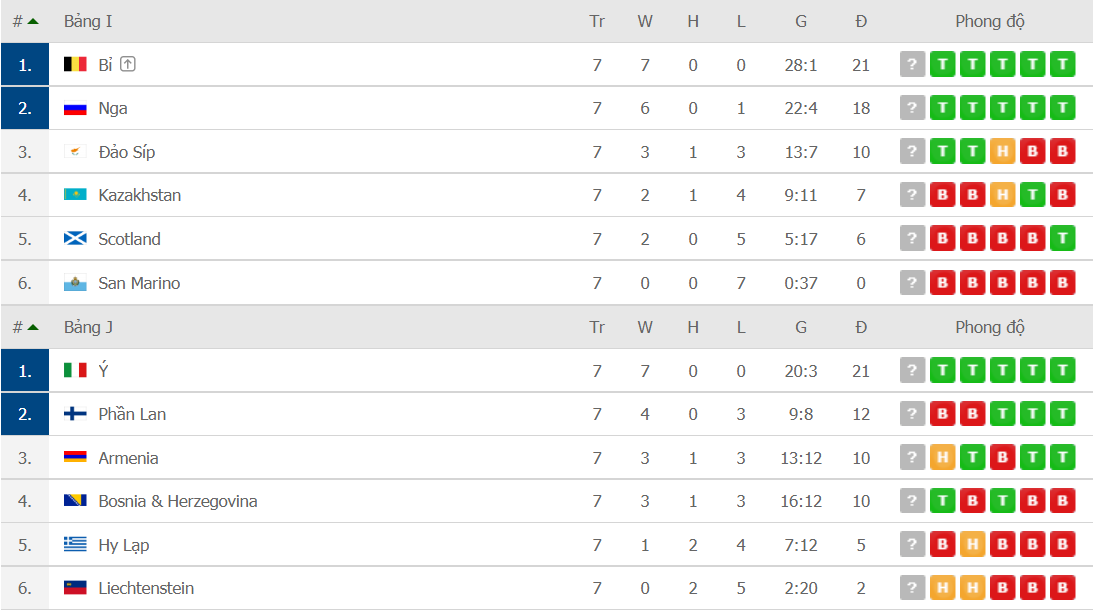Click the Kazakhstan flag icon
The image size is (1093, 610).
75,195
